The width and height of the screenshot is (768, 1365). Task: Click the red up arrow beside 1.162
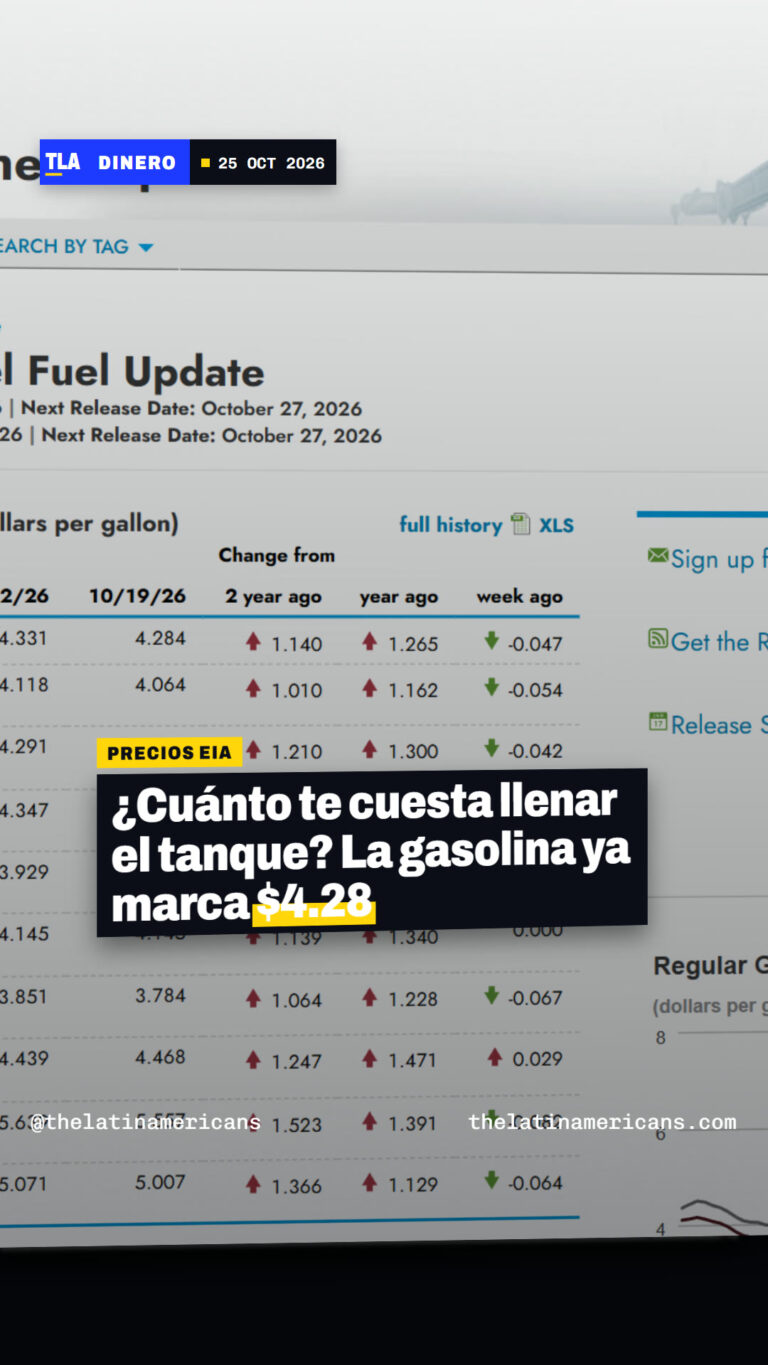click(370, 687)
